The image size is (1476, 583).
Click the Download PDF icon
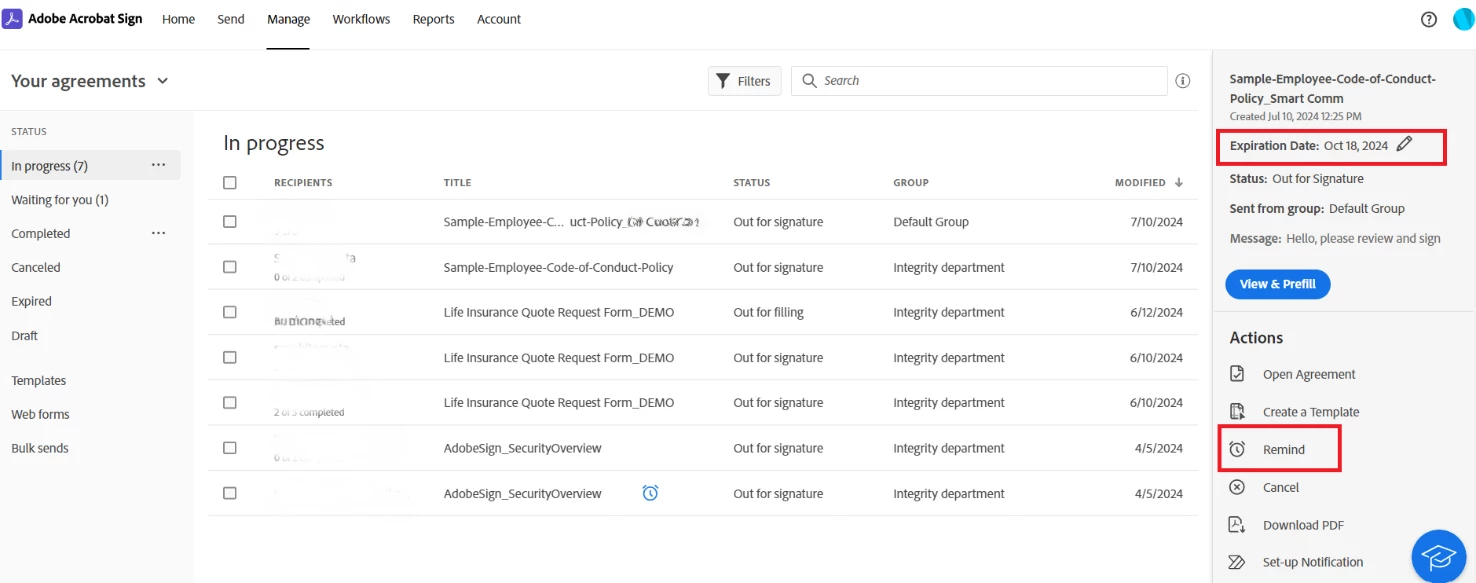pyautogui.click(x=1237, y=525)
